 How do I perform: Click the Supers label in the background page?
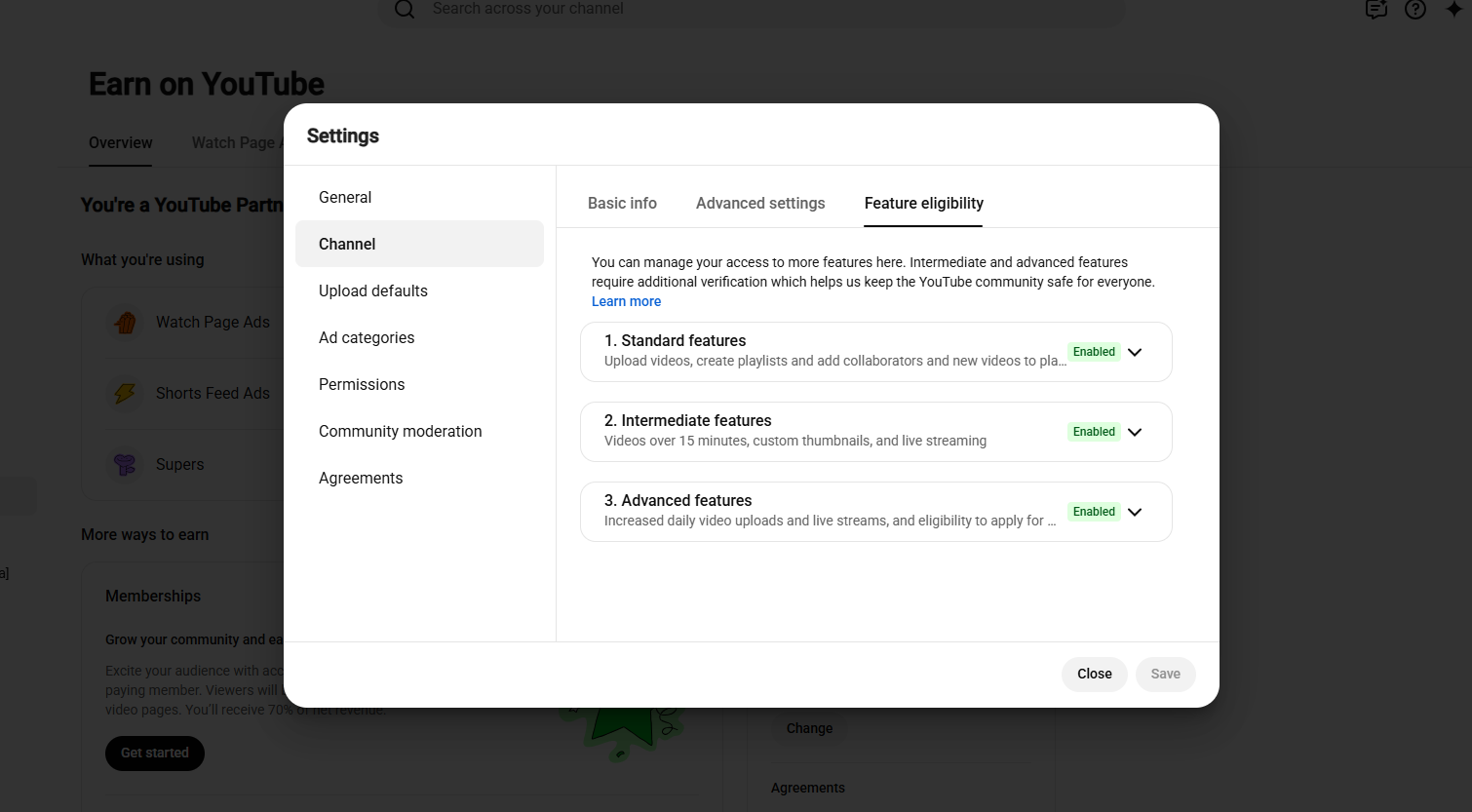180,464
